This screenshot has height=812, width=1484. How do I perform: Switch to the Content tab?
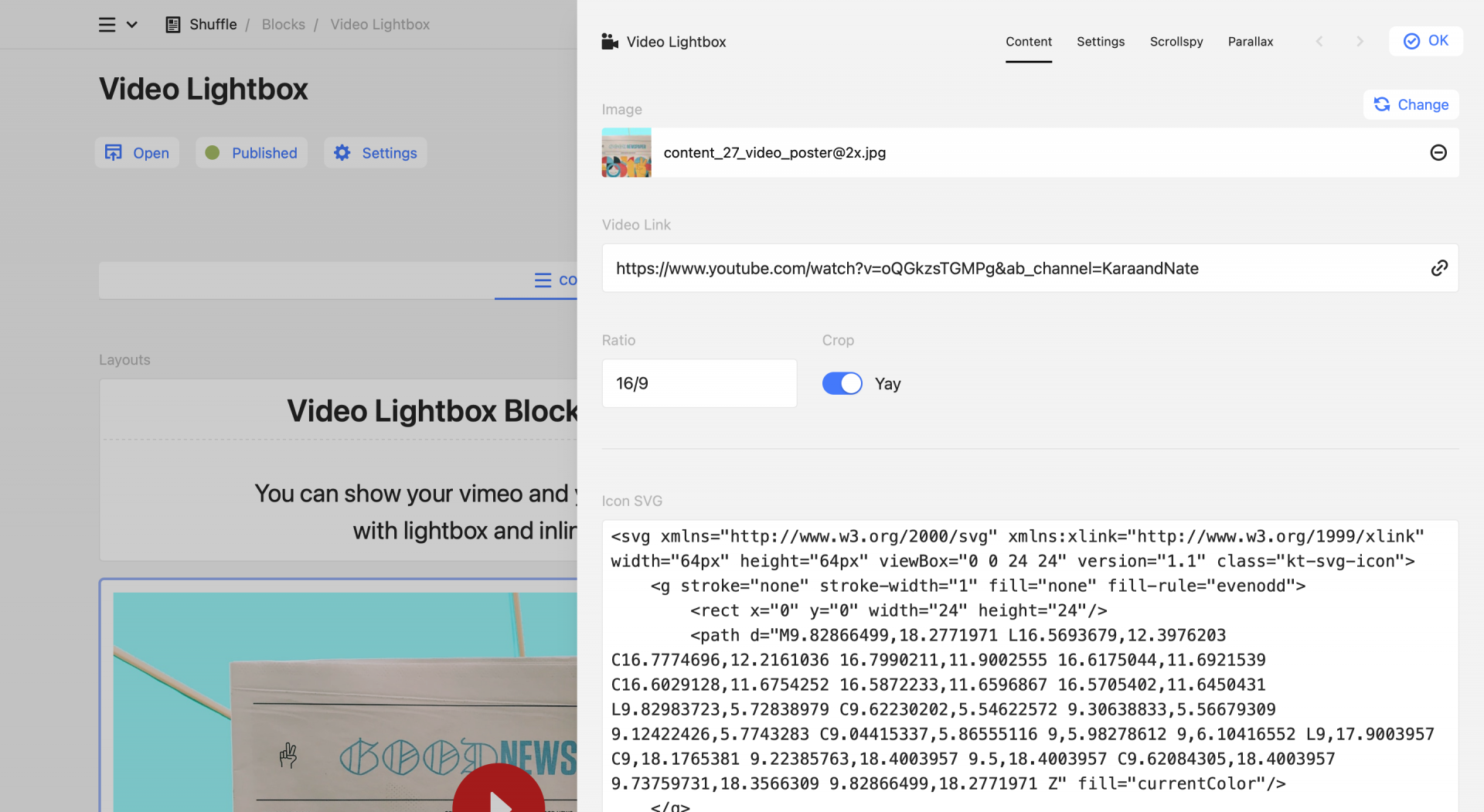1028,42
